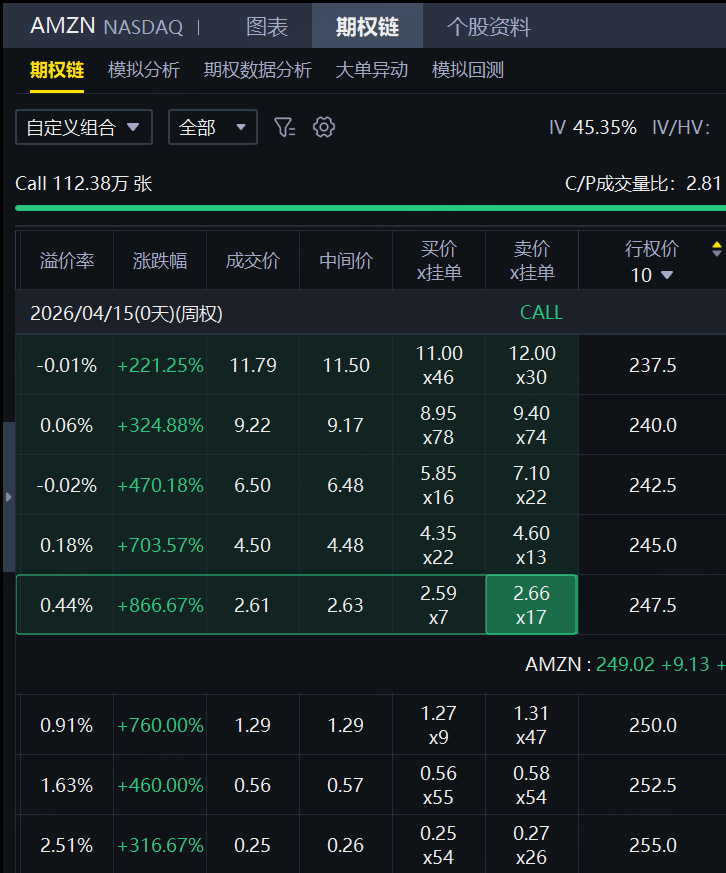The width and height of the screenshot is (726, 873).
Task: Select strike price 242.5 row
Action: click(x=653, y=485)
